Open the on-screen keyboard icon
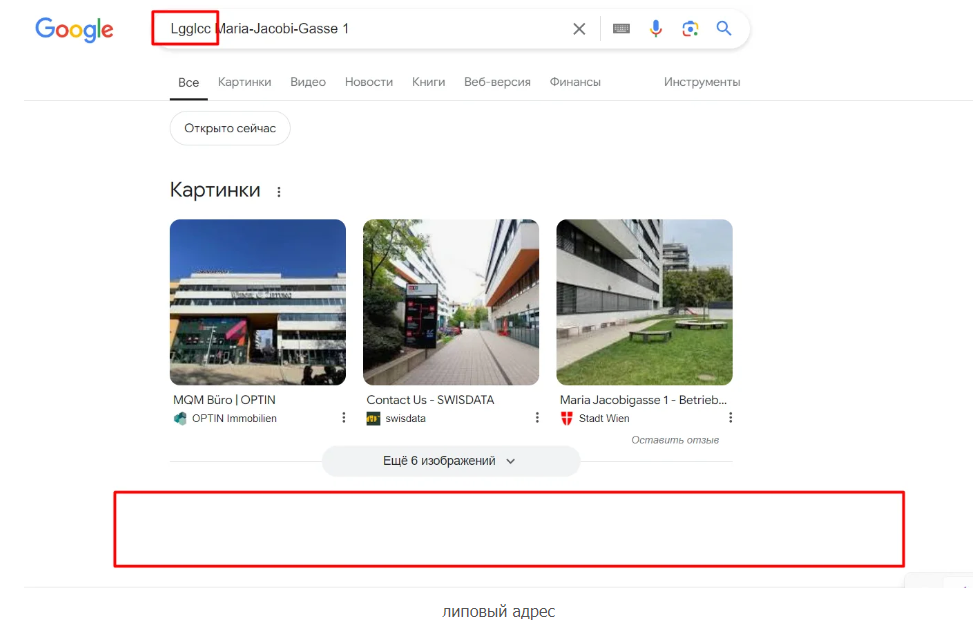Viewport: 974px width, 628px height. 621,28
